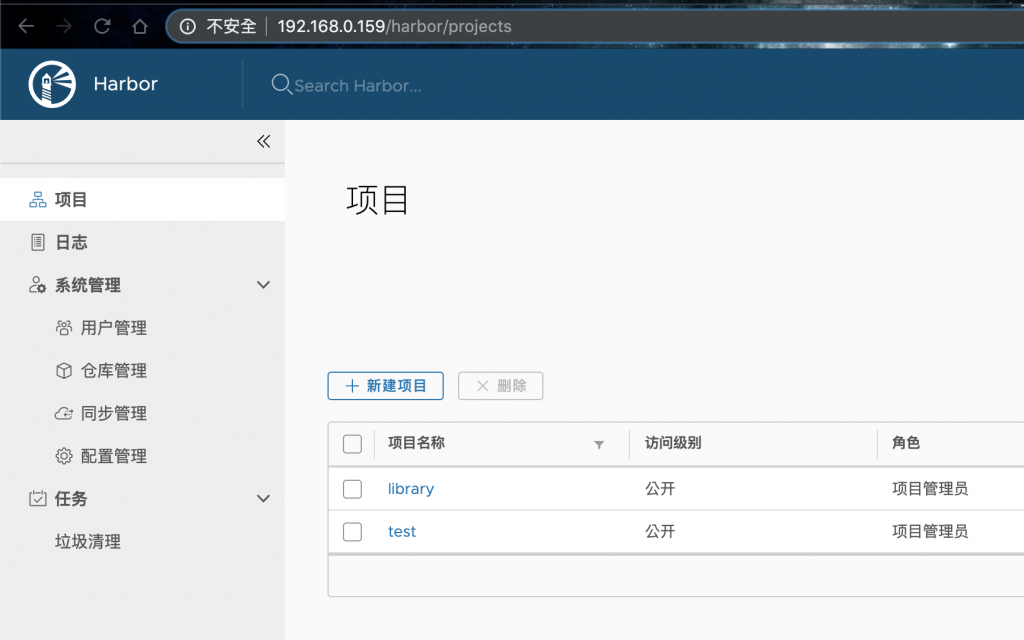Click the 日志 logs icon in sidebar
Screen dimensions: 1024x640
click(38, 242)
